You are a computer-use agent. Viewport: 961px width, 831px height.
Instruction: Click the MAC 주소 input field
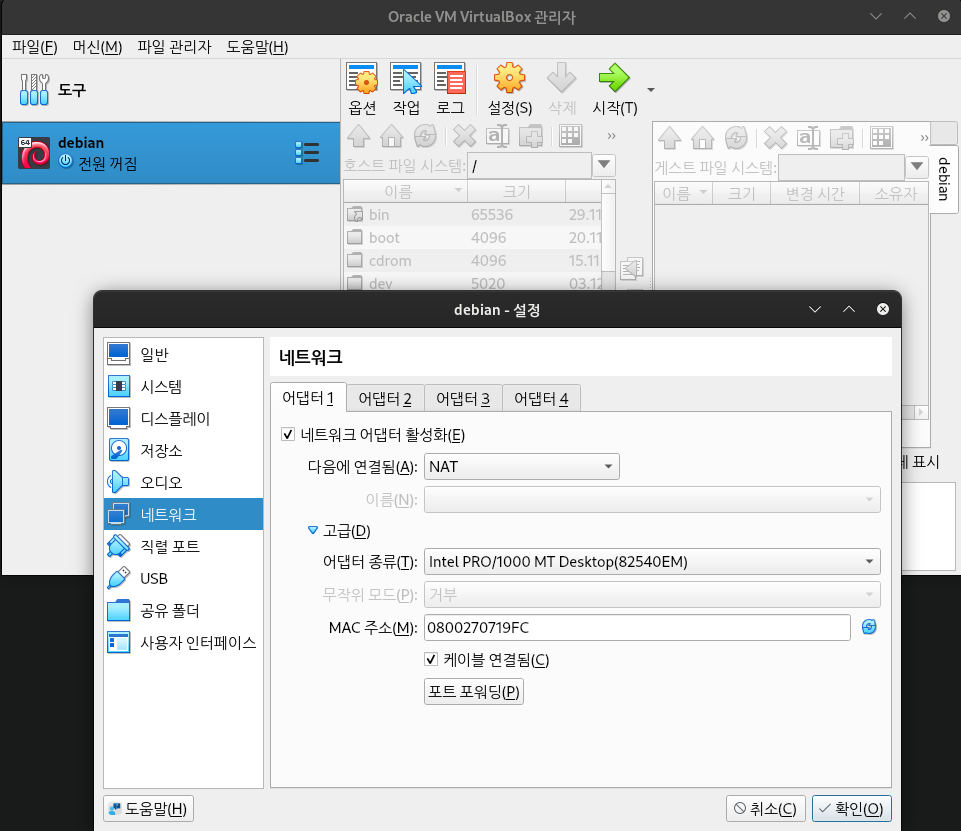(637, 627)
